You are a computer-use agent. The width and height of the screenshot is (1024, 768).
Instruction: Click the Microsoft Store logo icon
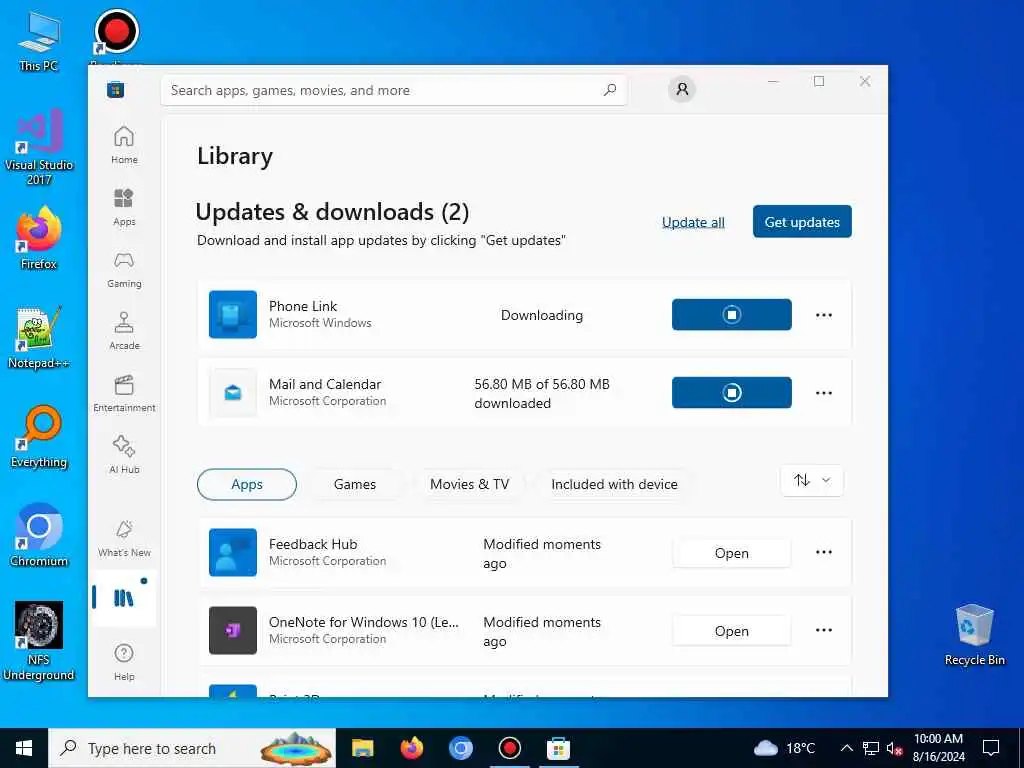[116, 89]
